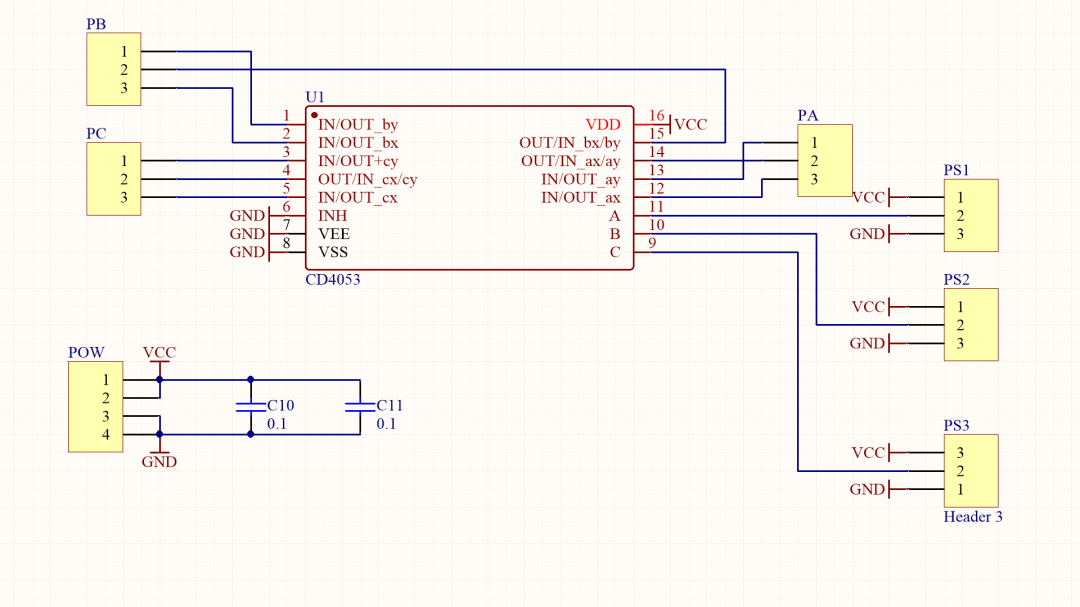Click the OUT/IN_ax/ay pin name
This screenshot has height=607, width=1080.
[571, 161]
